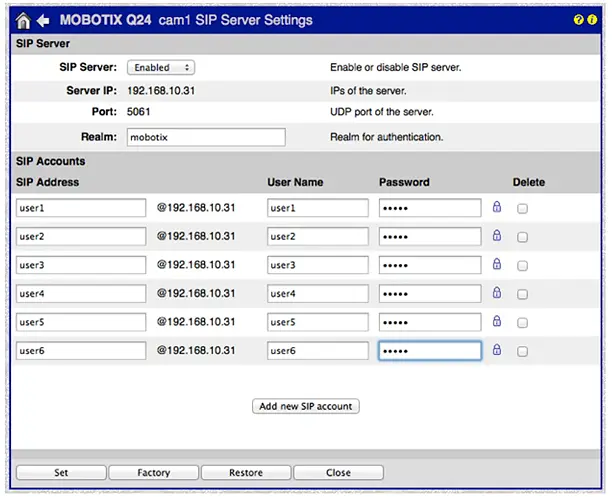Viewport: 612px width, 497px height.
Task: Click the lock icon for user2
Action: (x=496, y=236)
